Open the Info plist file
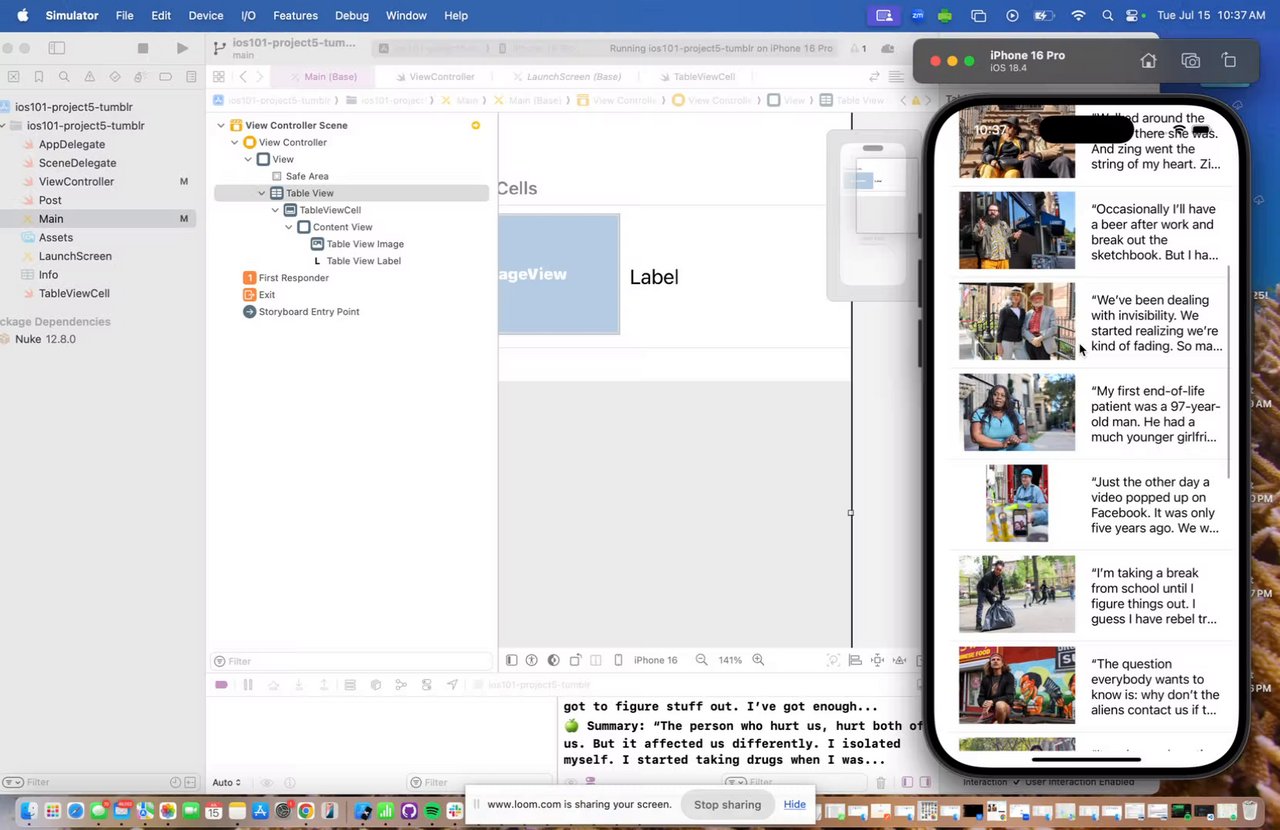The height and width of the screenshot is (830, 1280). [48, 275]
